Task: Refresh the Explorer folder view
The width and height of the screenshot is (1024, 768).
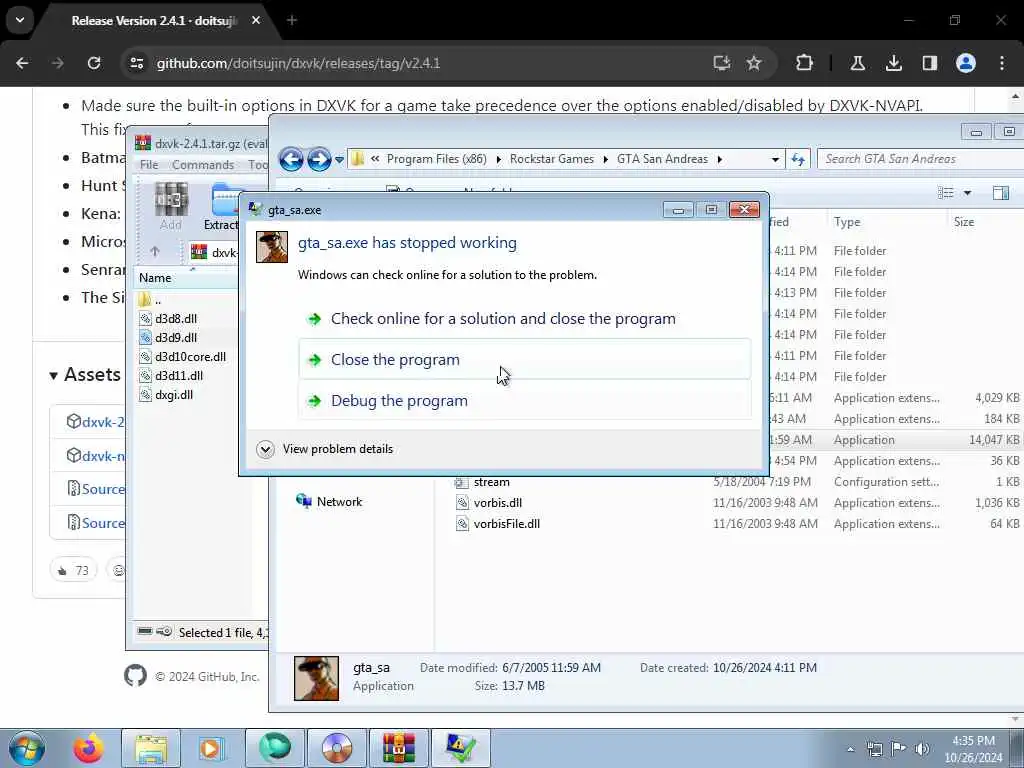Action: (798, 159)
